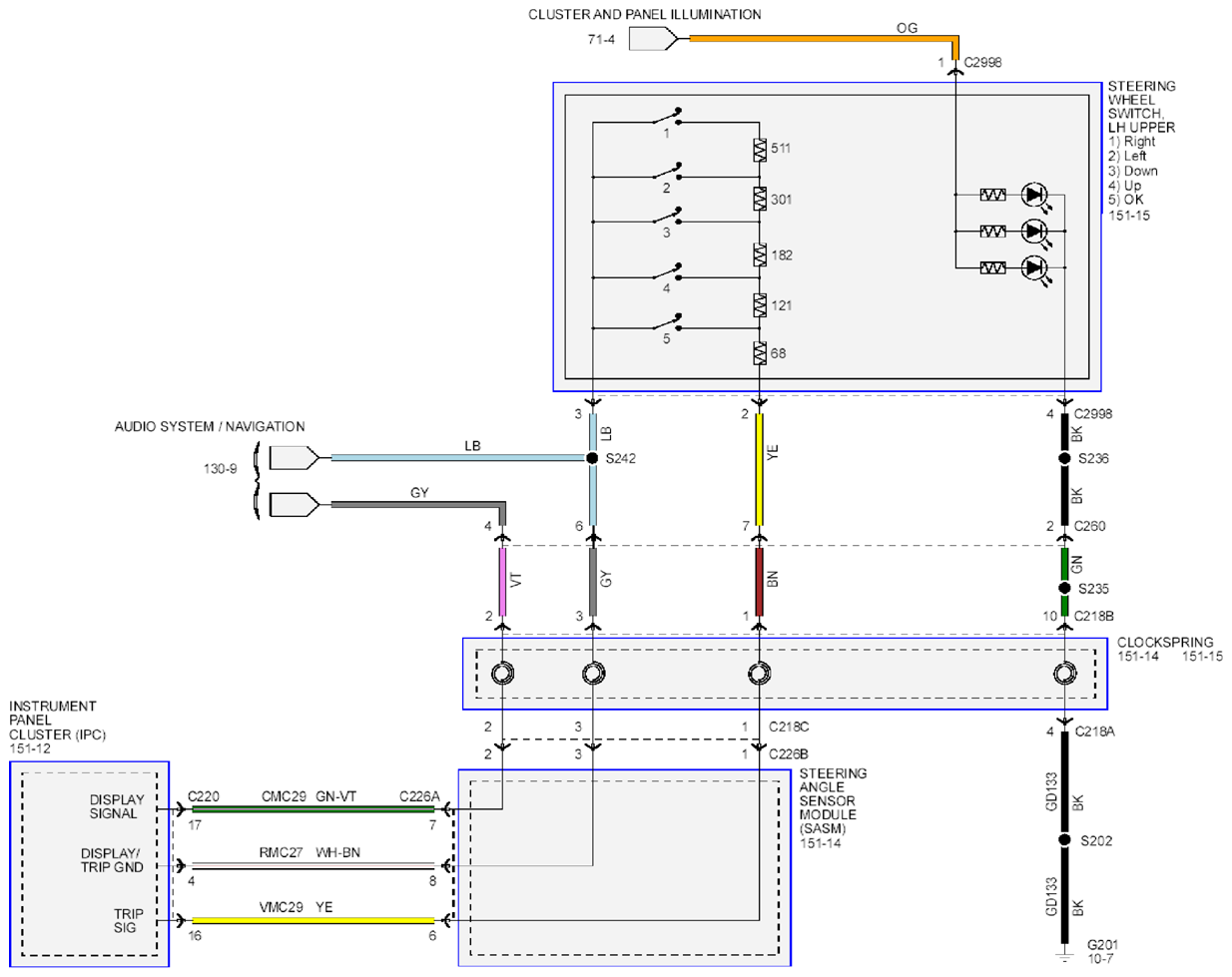Select the 121 ohm resistor symbol
1232x977 pixels.
coord(760,305)
